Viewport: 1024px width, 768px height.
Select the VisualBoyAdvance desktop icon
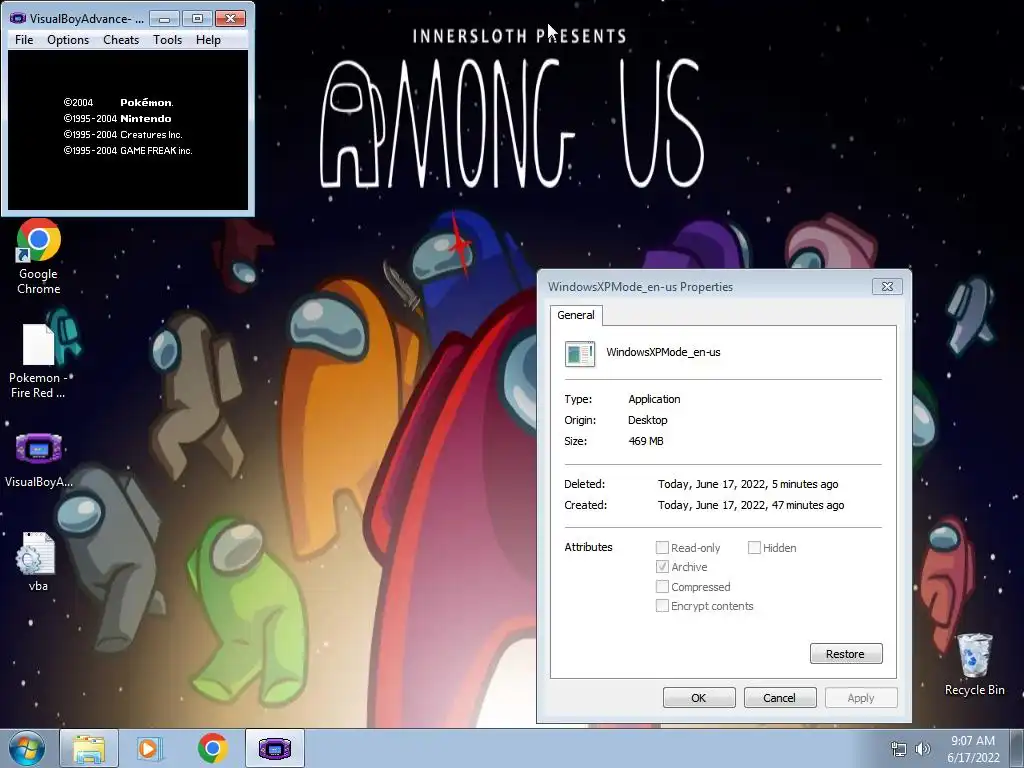(39, 460)
